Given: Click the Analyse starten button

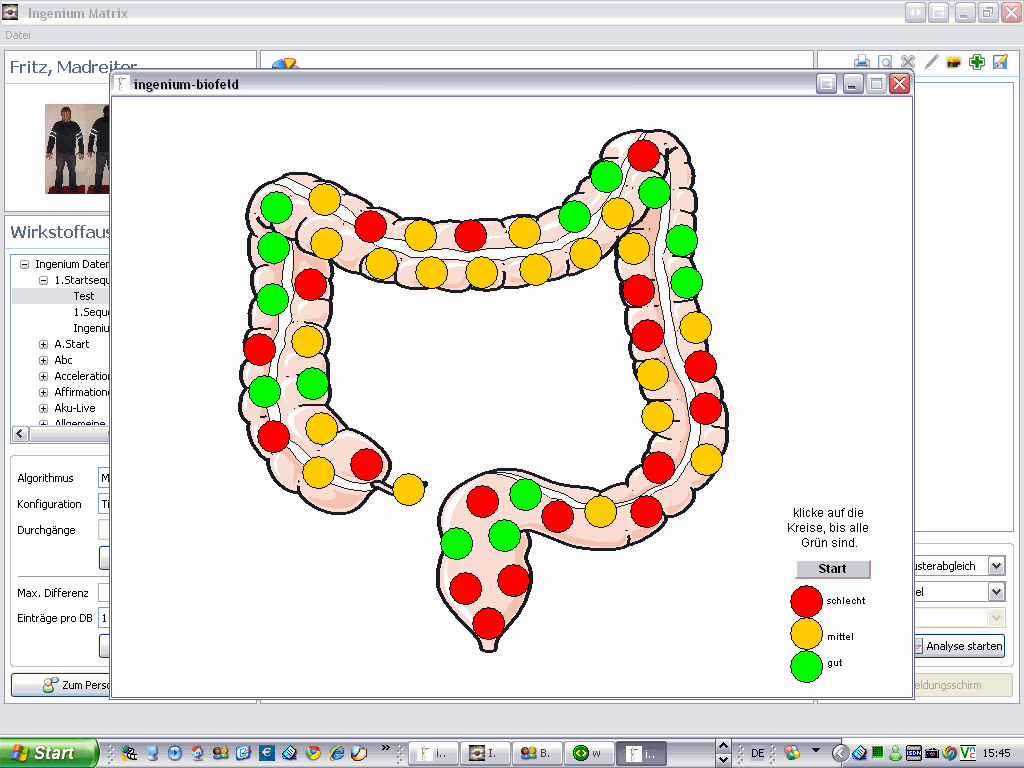Looking at the screenshot, I should click(957, 646).
